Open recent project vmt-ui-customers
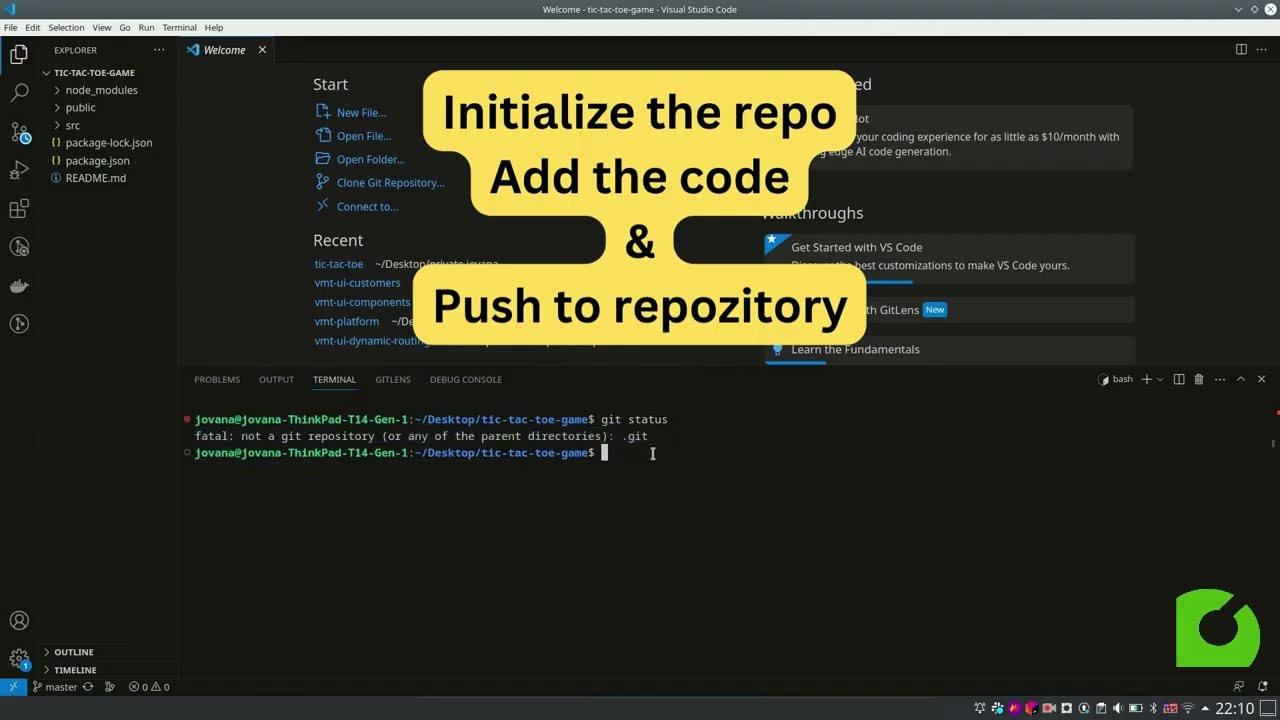Screen dimensions: 1280x720 click(x=357, y=283)
